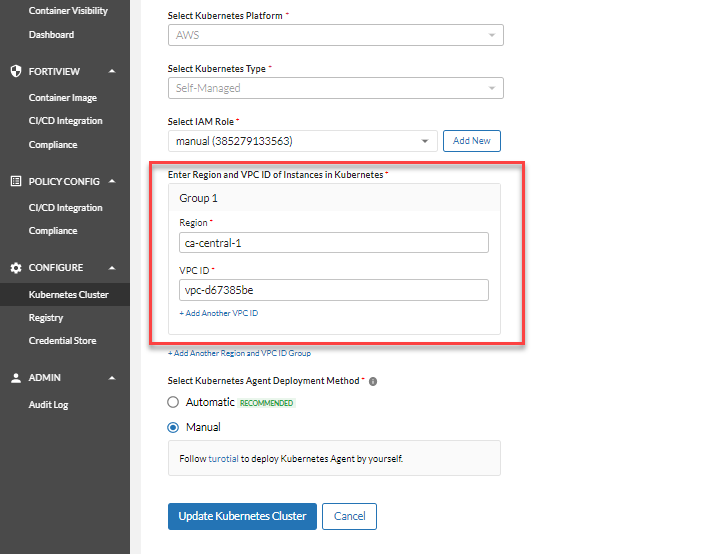Collapse the Configure sidebar section
The image size is (715, 554).
pos(112,268)
